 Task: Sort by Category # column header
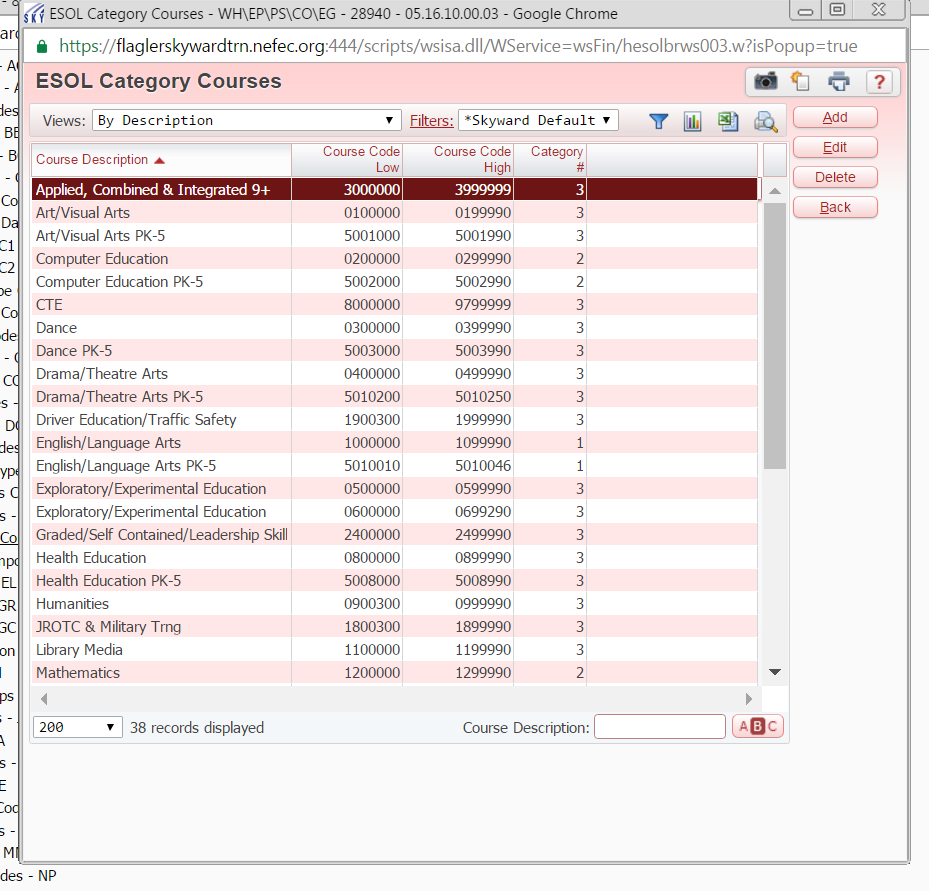coord(549,159)
